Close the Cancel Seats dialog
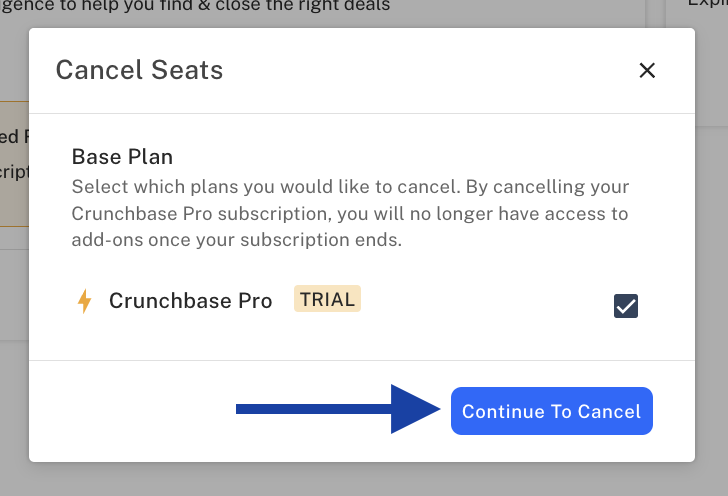The height and width of the screenshot is (496, 728). point(647,71)
